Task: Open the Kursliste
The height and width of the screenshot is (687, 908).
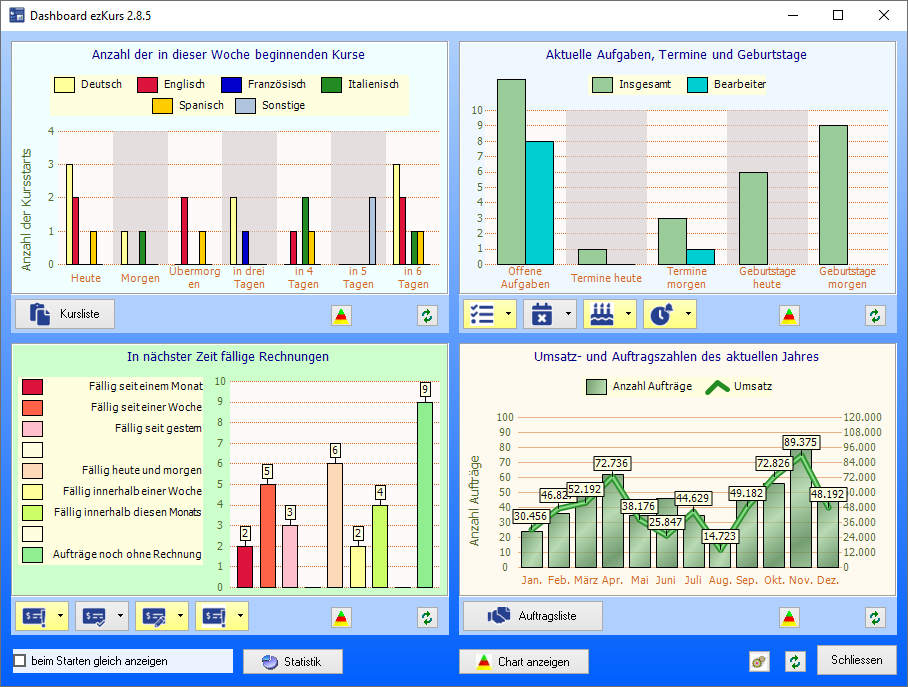Action: pos(65,314)
